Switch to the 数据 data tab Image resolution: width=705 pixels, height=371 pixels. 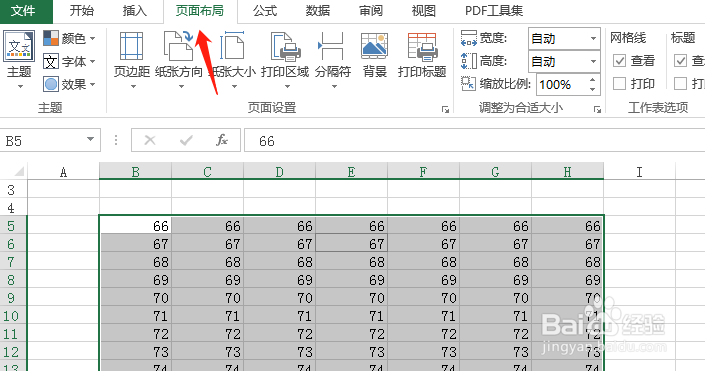coord(318,10)
